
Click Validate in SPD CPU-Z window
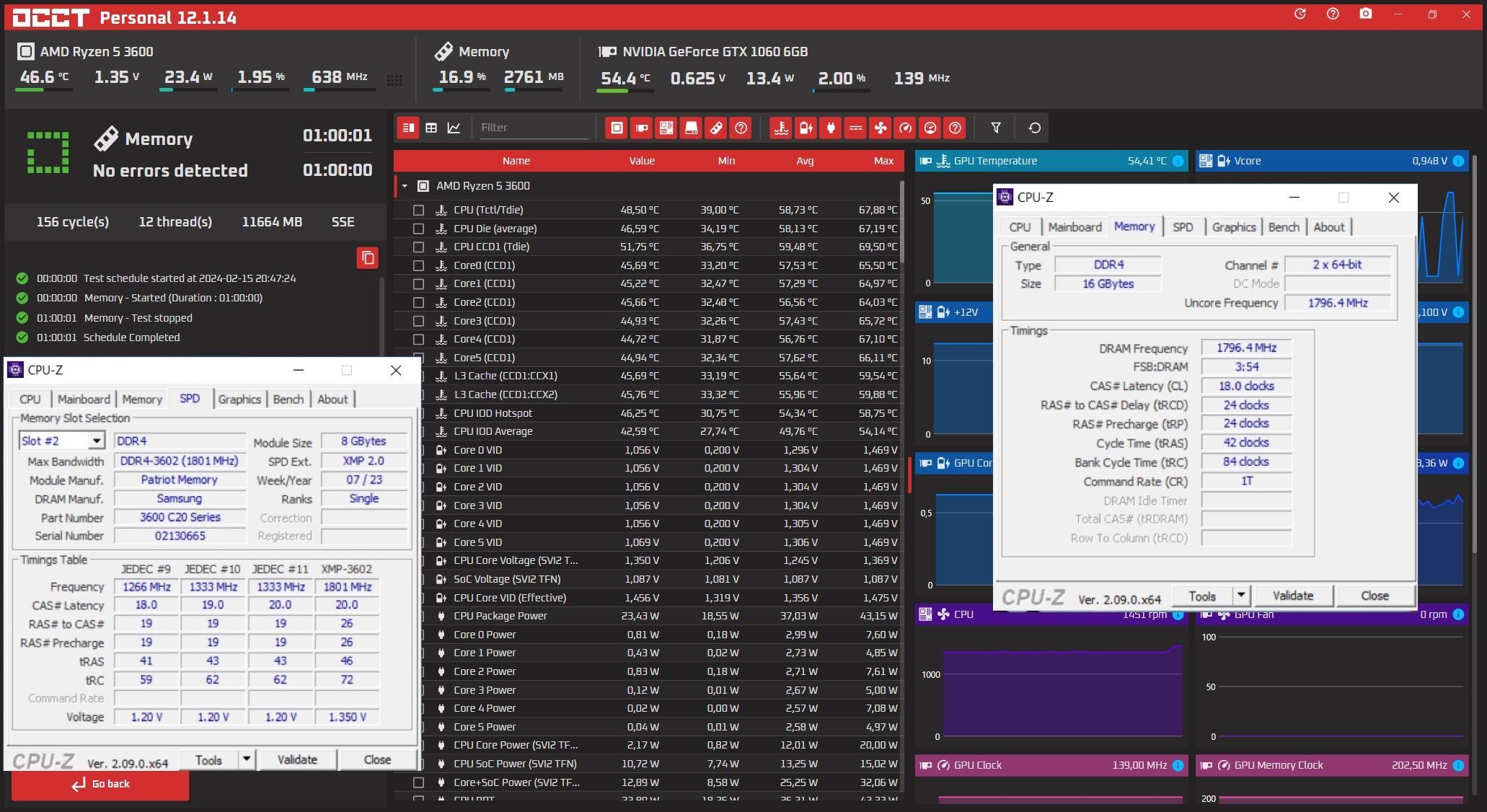(x=297, y=759)
